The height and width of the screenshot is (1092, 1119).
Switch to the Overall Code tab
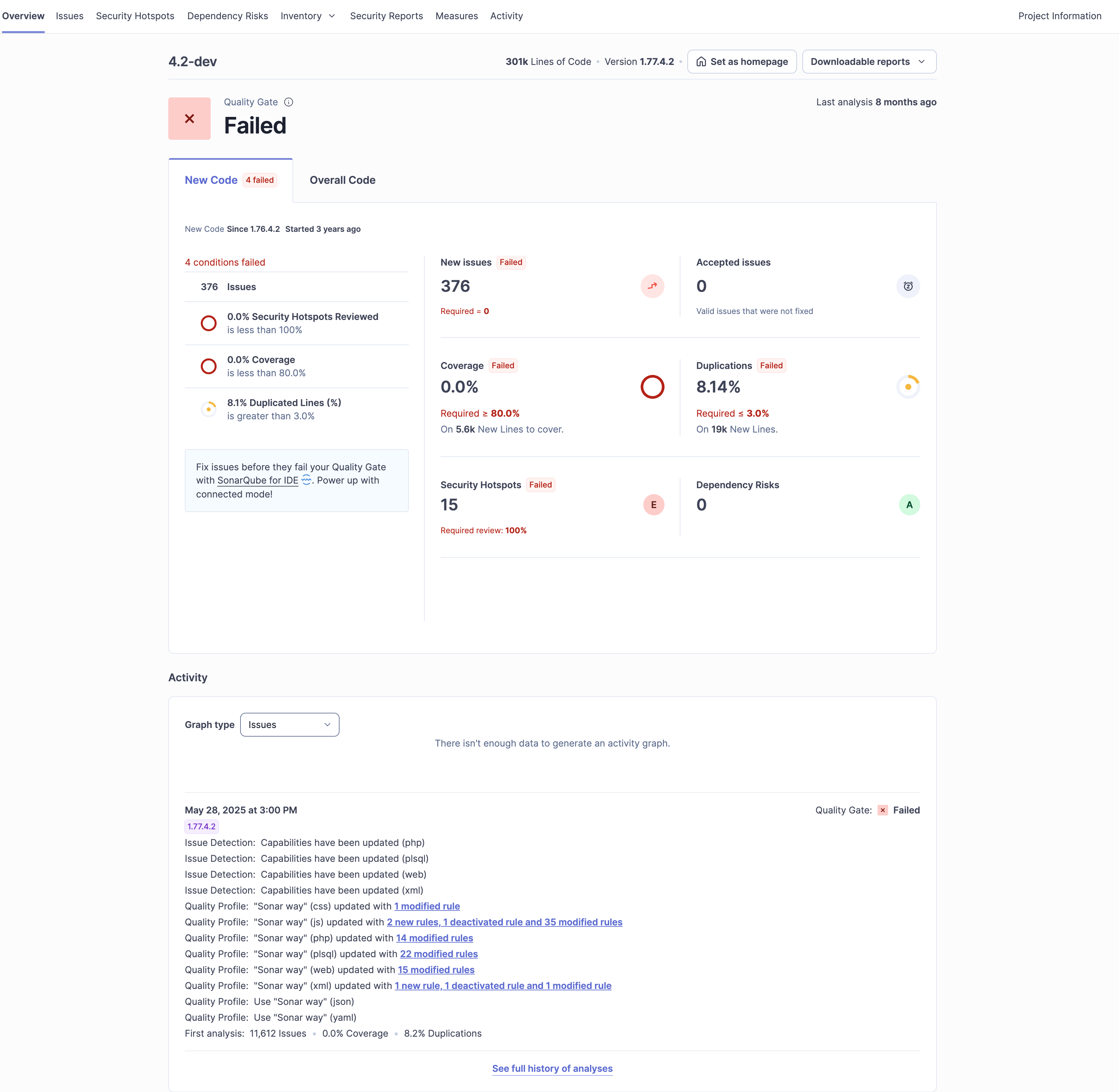tap(343, 180)
